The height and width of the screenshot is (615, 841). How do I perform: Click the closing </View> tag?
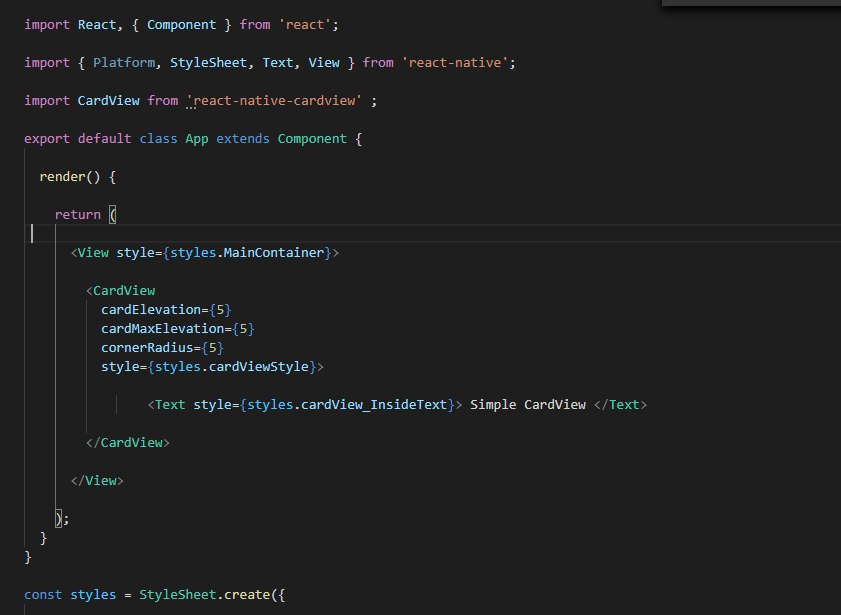click(x=97, y=481)
